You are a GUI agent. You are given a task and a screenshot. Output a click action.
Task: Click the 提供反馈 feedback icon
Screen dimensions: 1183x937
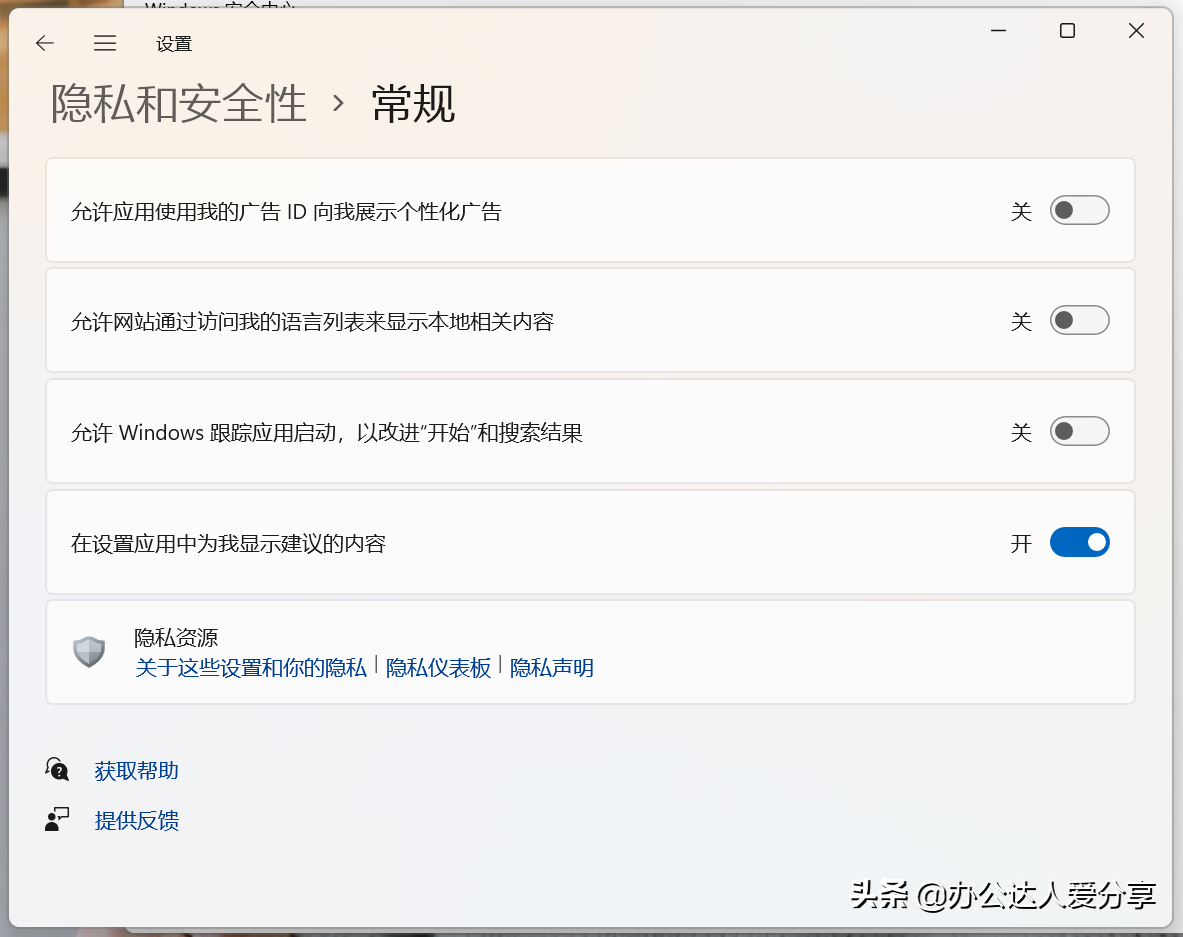(x=57, y=819)
